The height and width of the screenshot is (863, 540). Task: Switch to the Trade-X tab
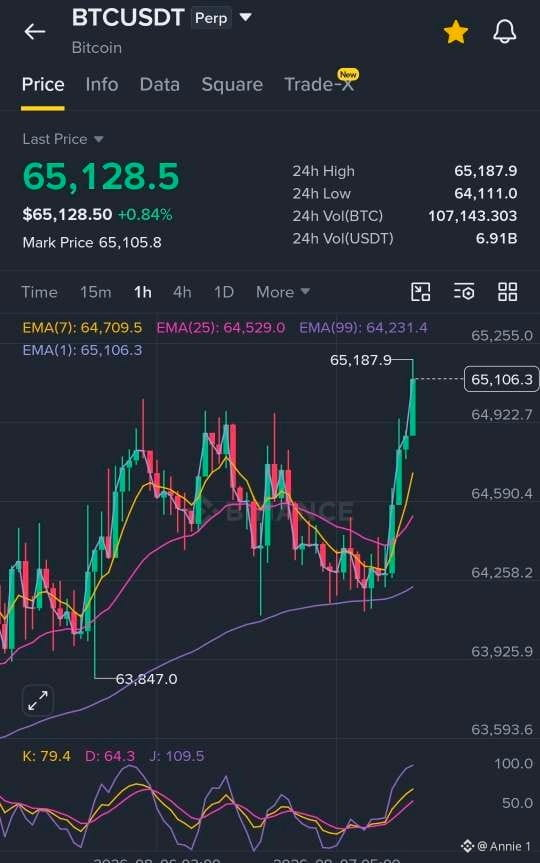319,84
